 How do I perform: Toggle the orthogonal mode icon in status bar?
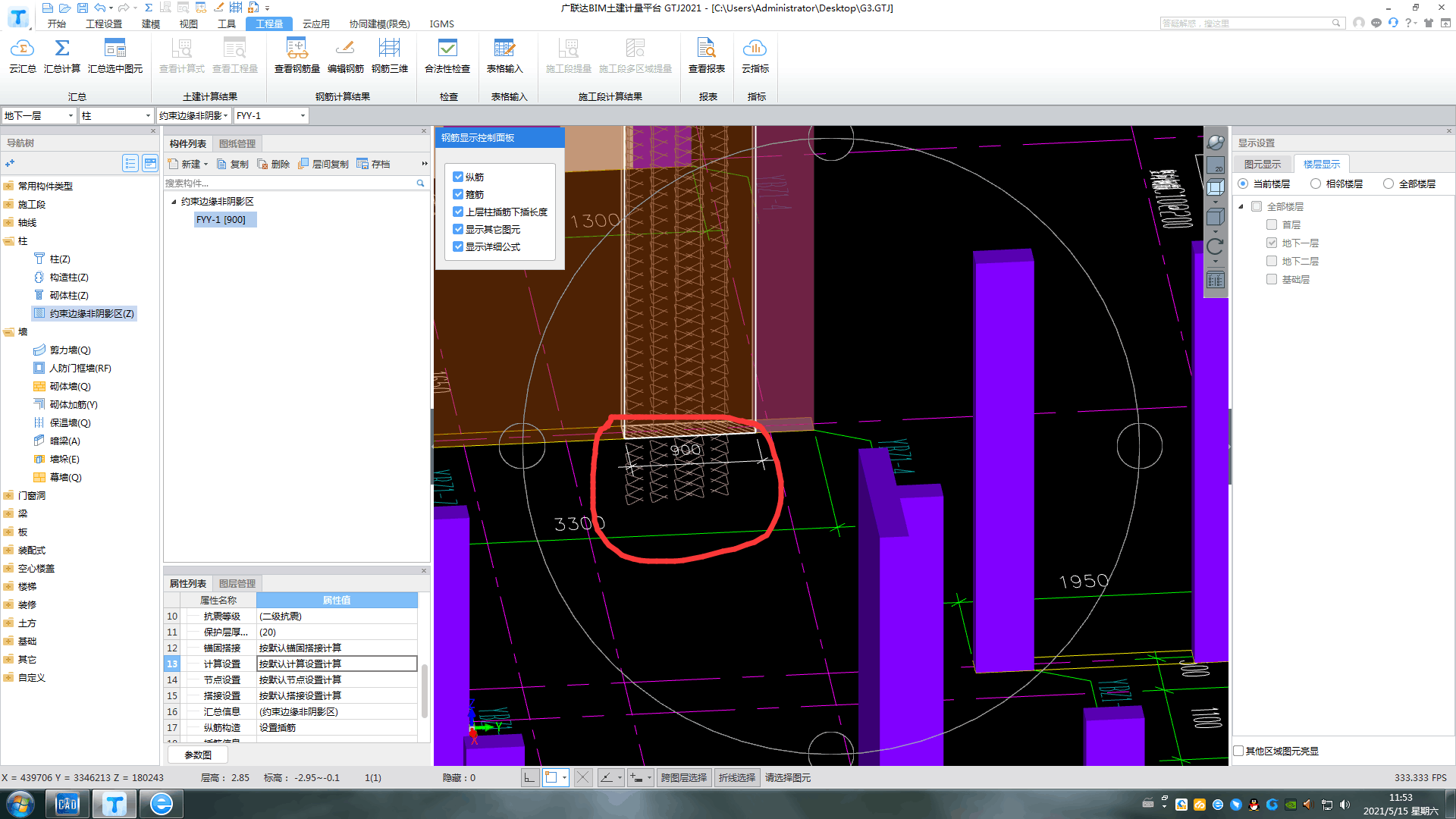[529, 777]
